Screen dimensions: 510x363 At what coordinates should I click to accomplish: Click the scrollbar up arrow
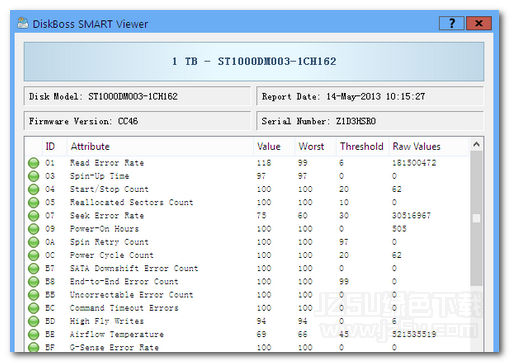(476, 144)
